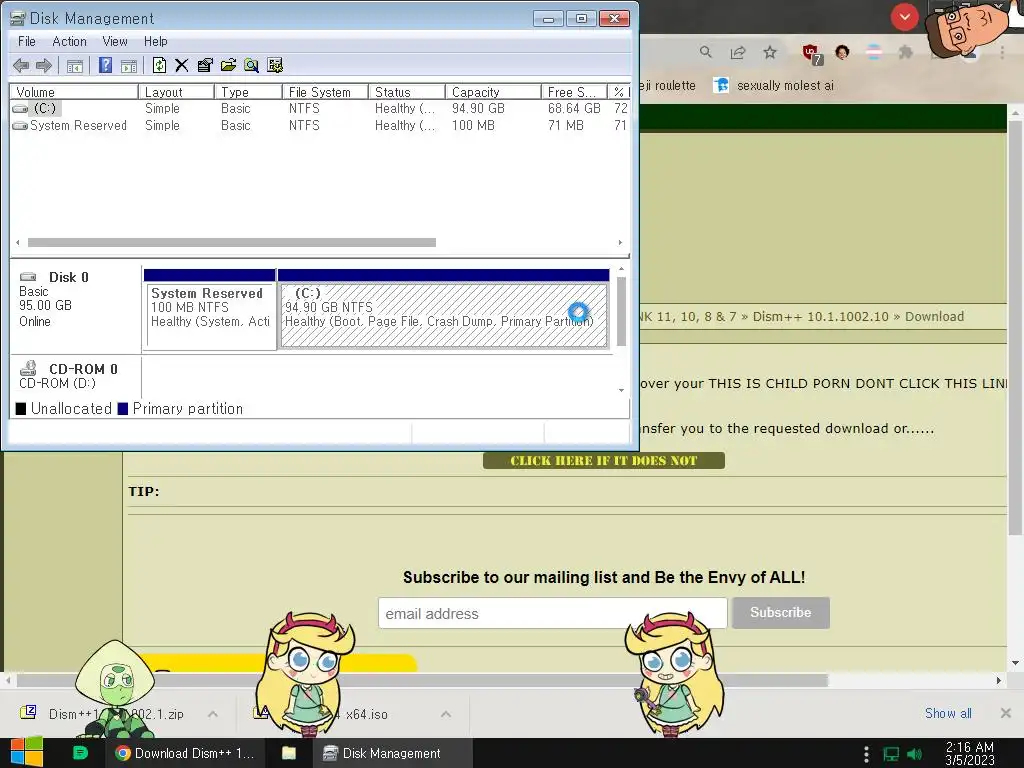Screen dimensions: 1024x768
Task: Sort by the Status column header
Action: click(407, 92)
